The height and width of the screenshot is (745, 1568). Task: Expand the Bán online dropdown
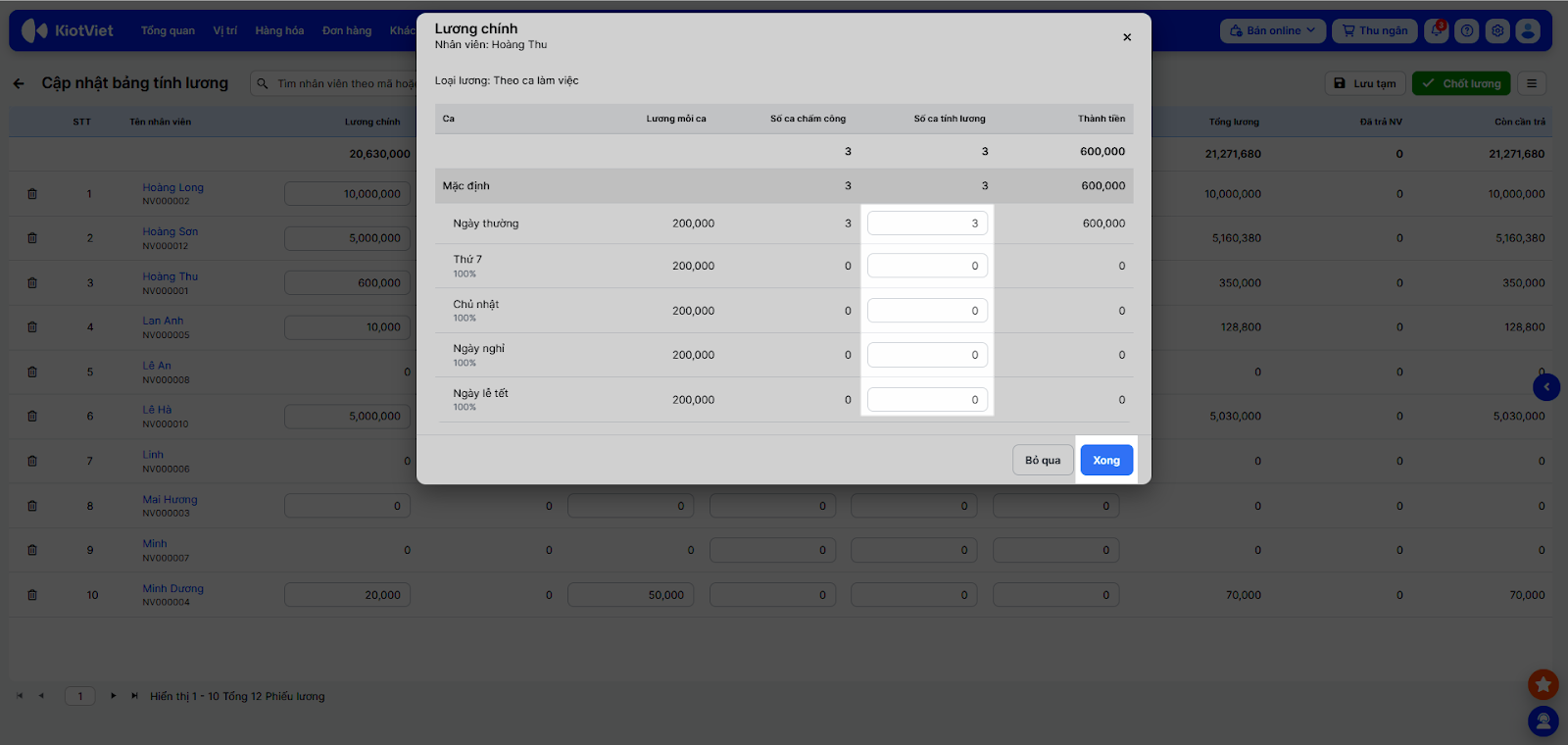tap(1272, 30)
